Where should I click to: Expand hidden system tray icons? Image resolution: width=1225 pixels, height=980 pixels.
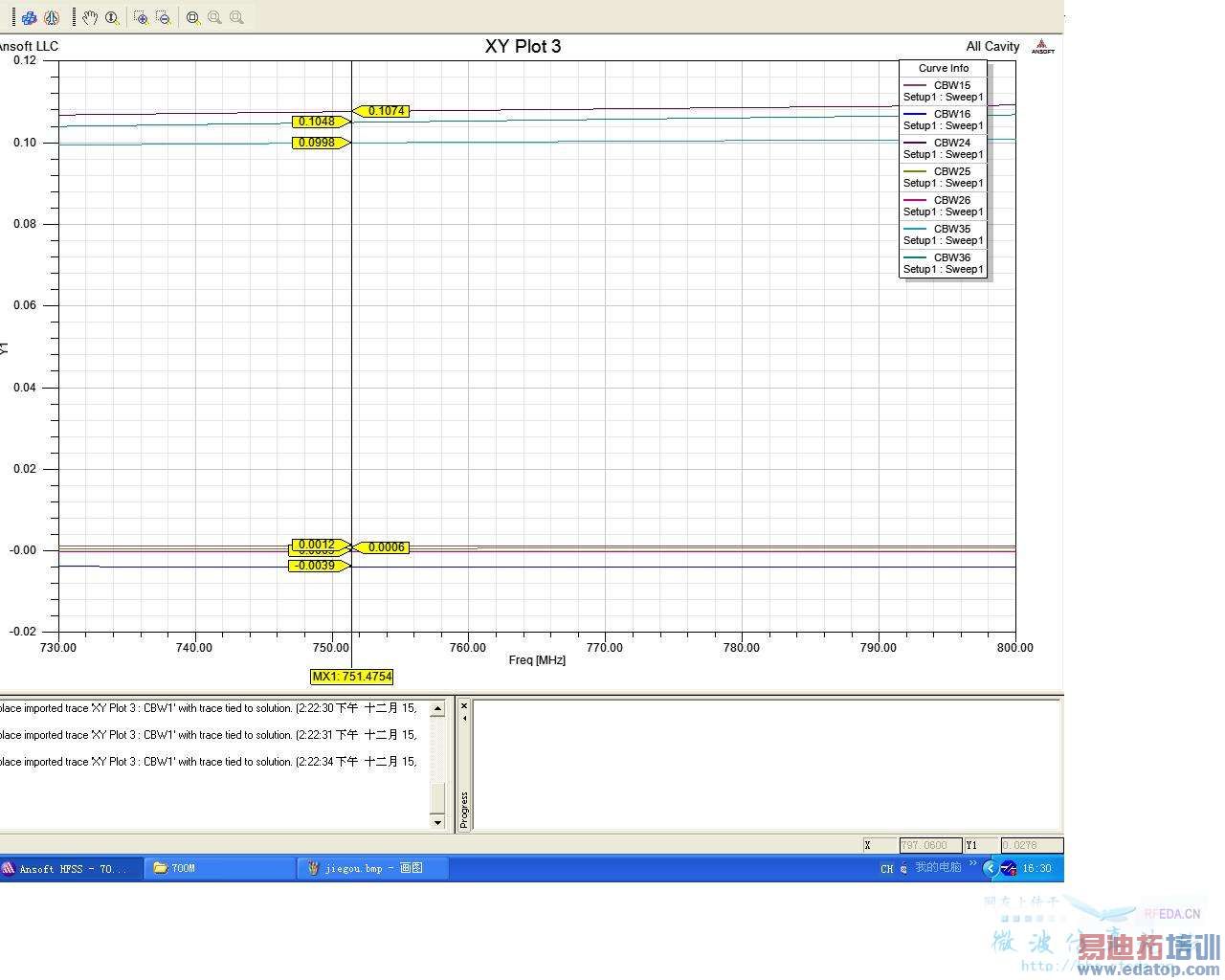coord(991,869)
